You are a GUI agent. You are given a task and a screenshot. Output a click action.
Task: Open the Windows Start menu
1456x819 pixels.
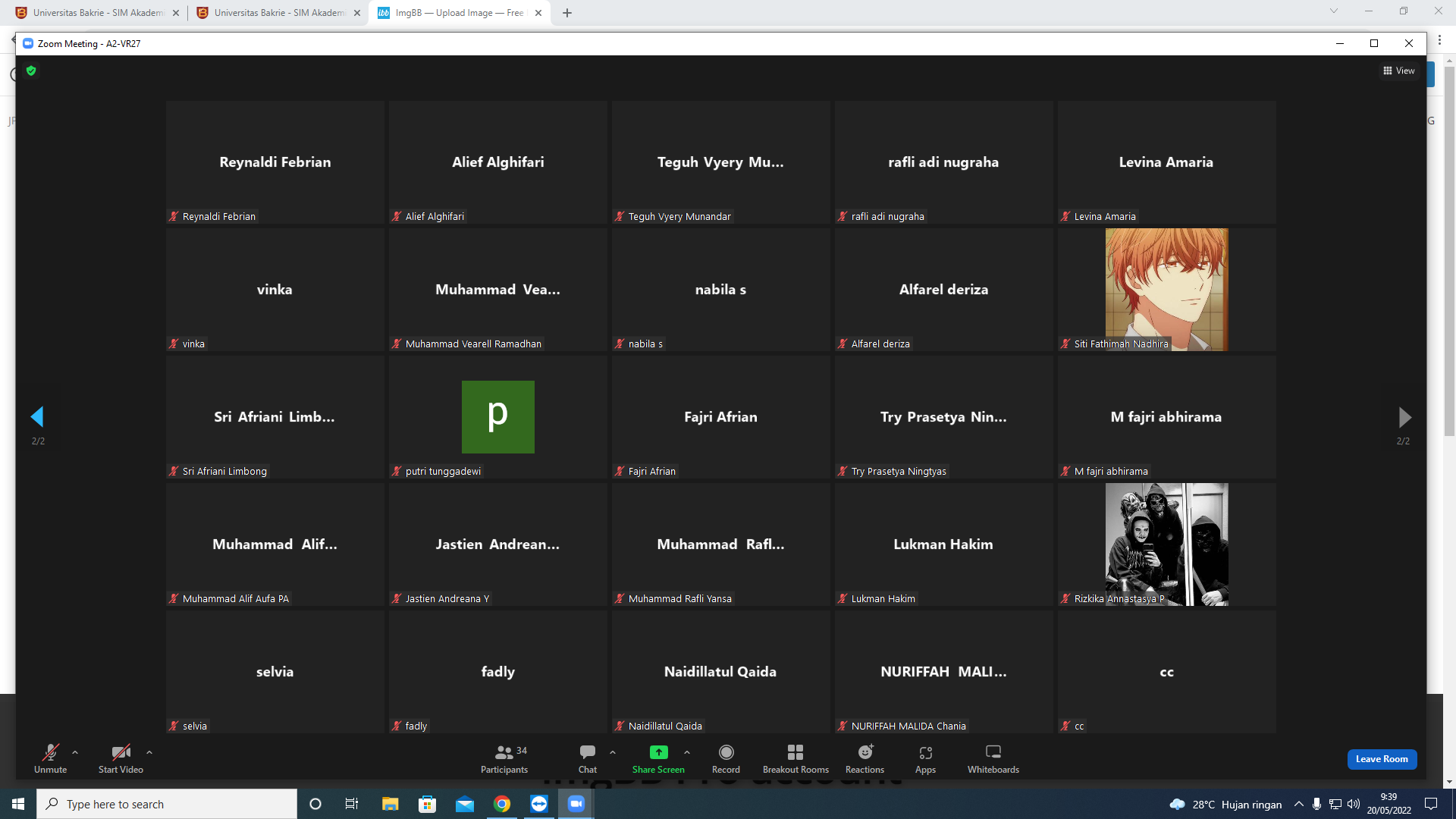18,804
